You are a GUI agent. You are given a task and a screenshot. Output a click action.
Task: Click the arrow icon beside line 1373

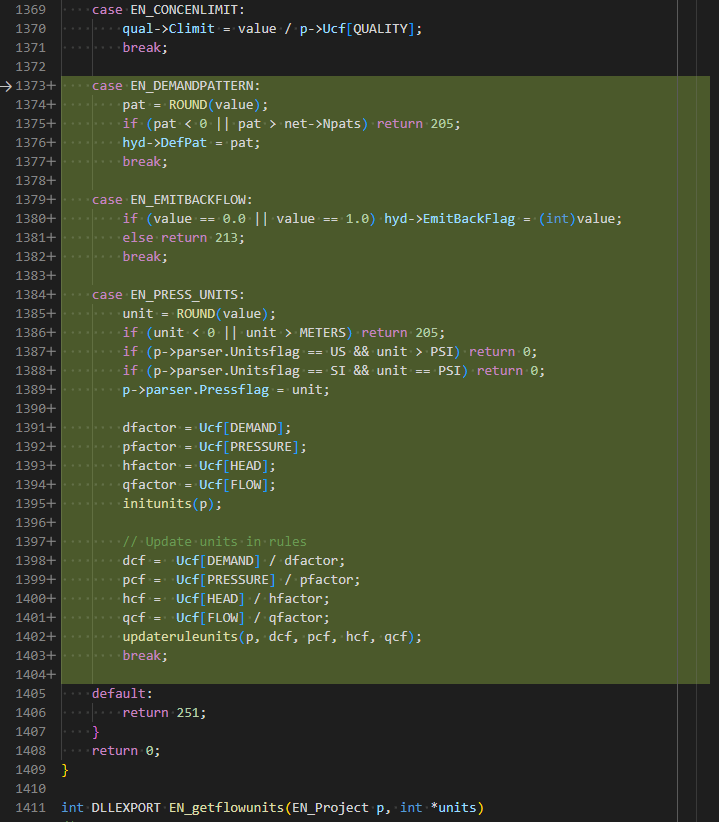click(6, 86)
